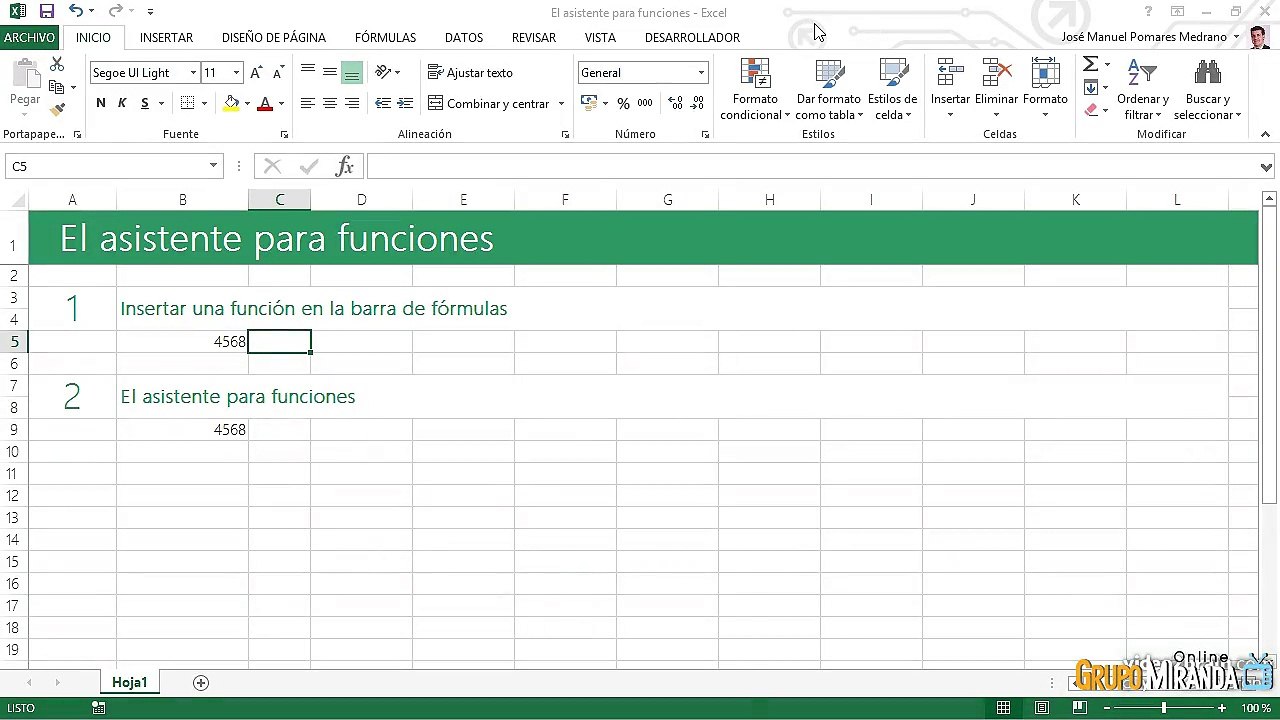Copy the selection with the copy icon
The image size is (1280, 720).
tap(57, 87)
